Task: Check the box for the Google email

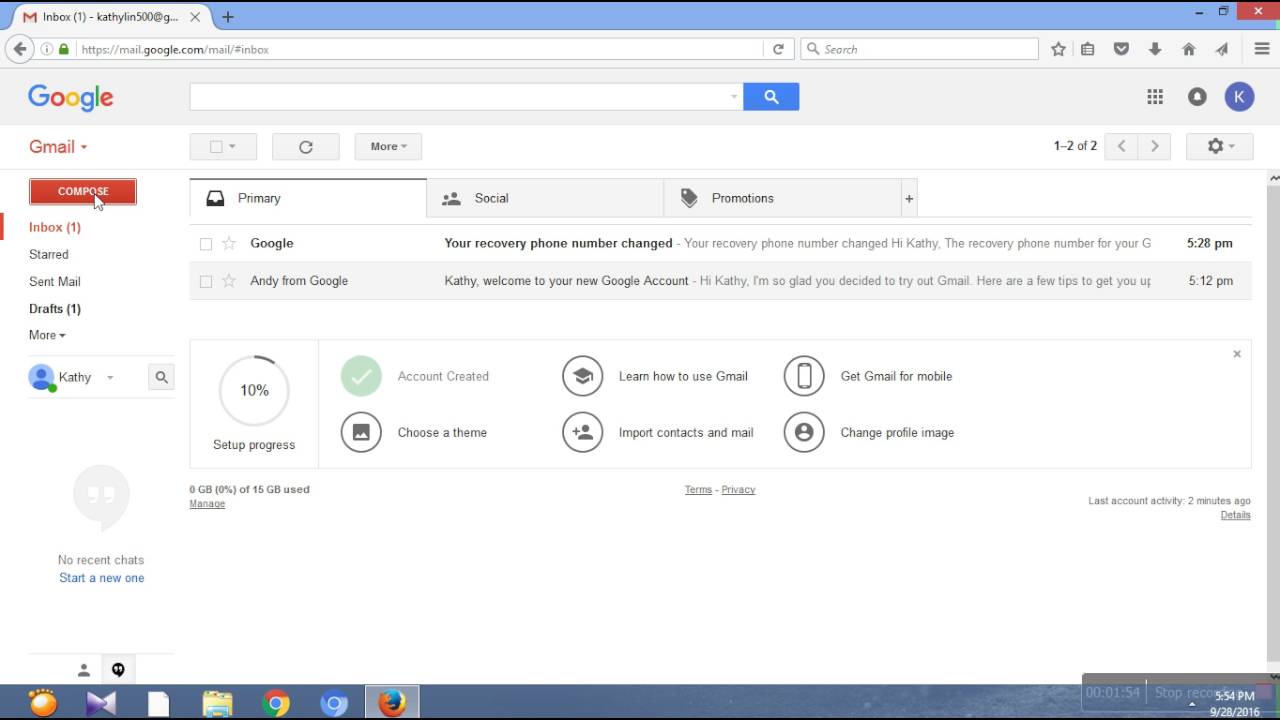Action: [x=206, y=244]
